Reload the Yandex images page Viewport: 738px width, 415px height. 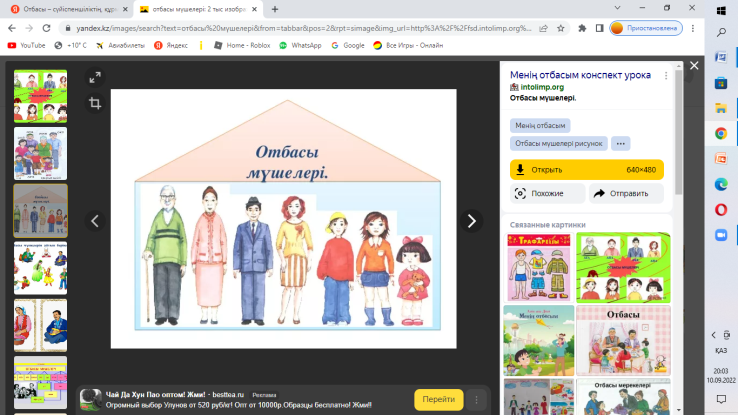pyautogui.click(x=46, y=28)
